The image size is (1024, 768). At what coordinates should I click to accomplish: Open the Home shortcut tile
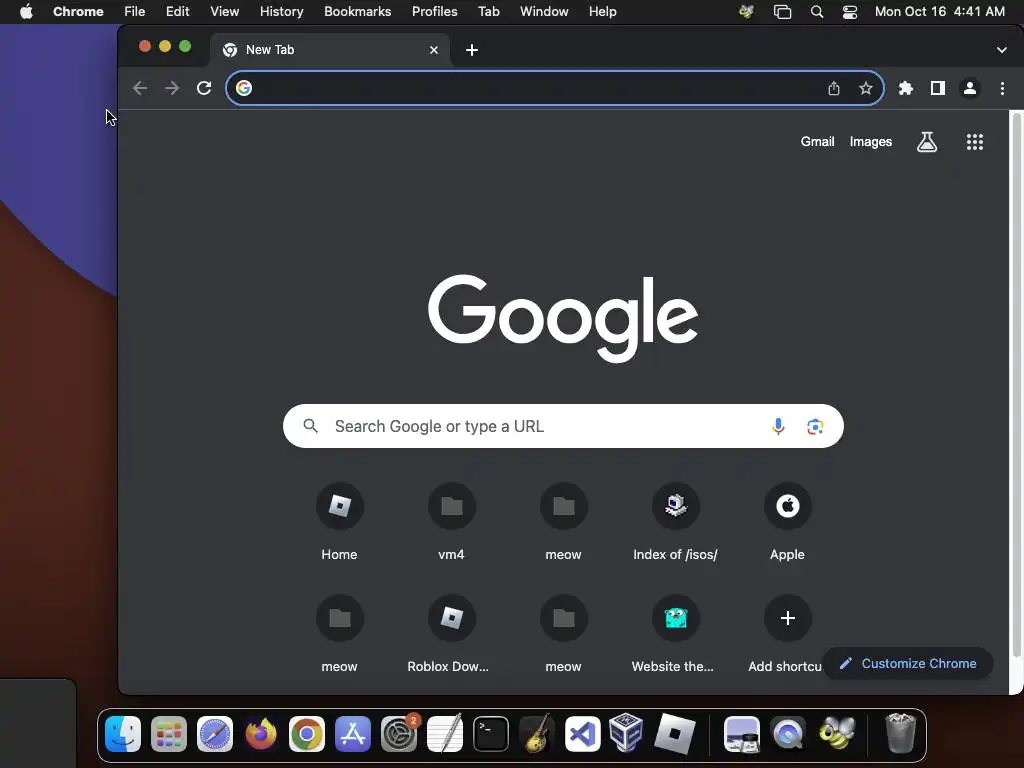pos(340,520)
